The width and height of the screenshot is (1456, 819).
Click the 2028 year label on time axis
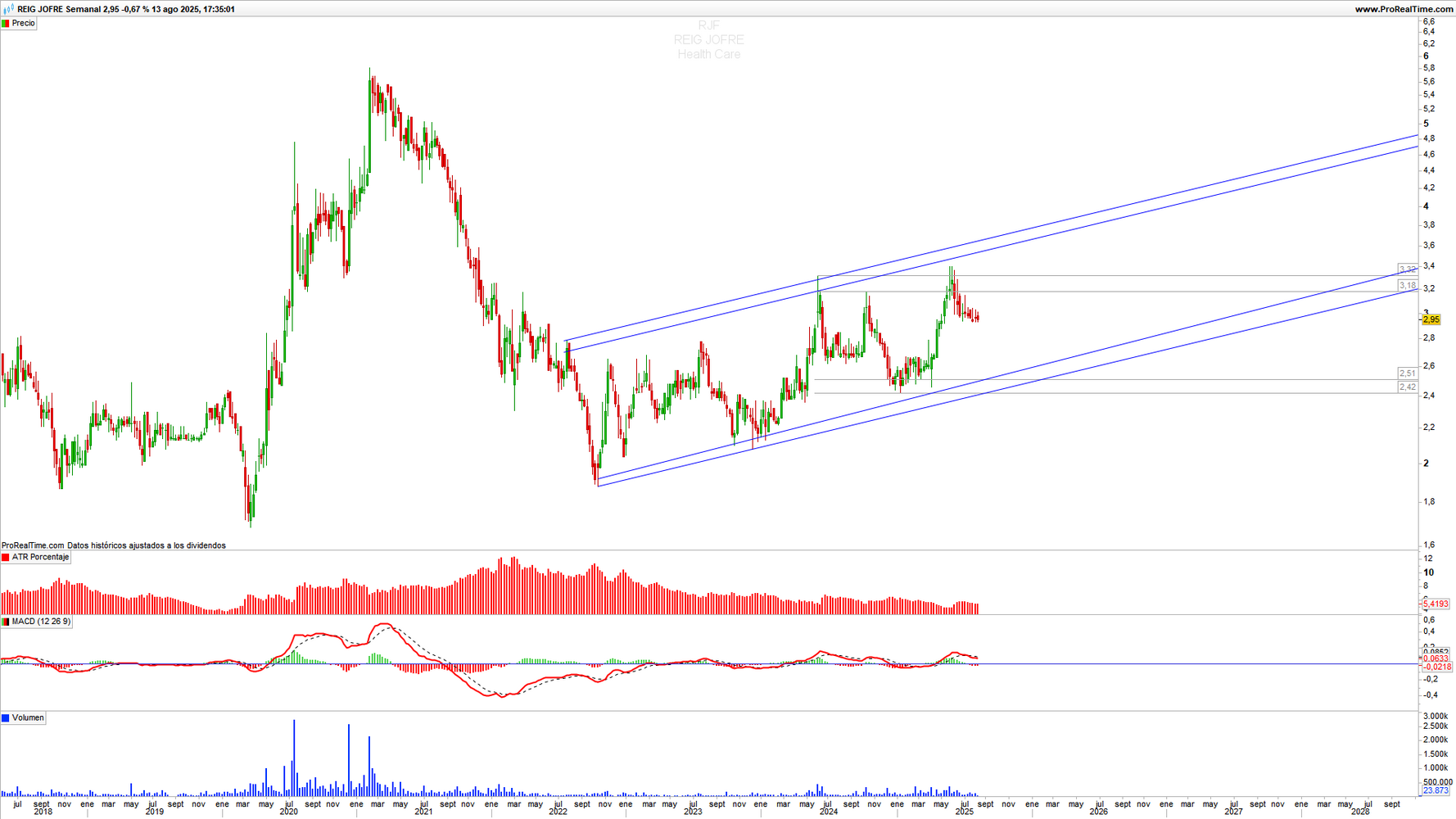[x=1360, y=812]
